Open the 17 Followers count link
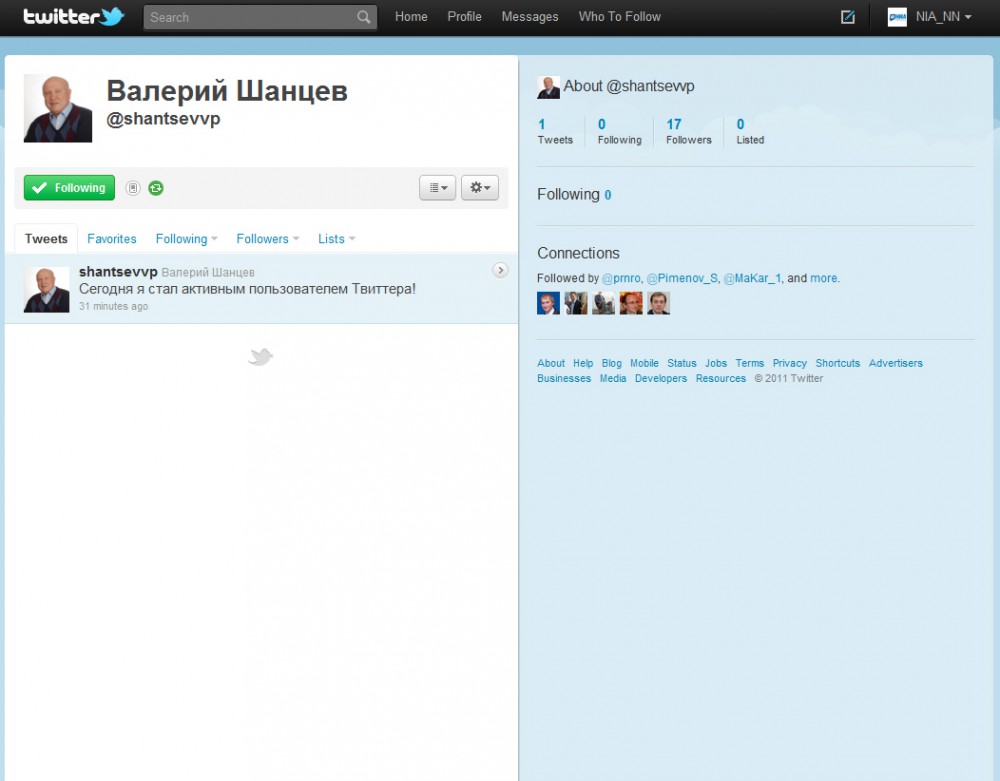Image resolution: width=1000 pixels, height=781 pixels. coord(688,131)
